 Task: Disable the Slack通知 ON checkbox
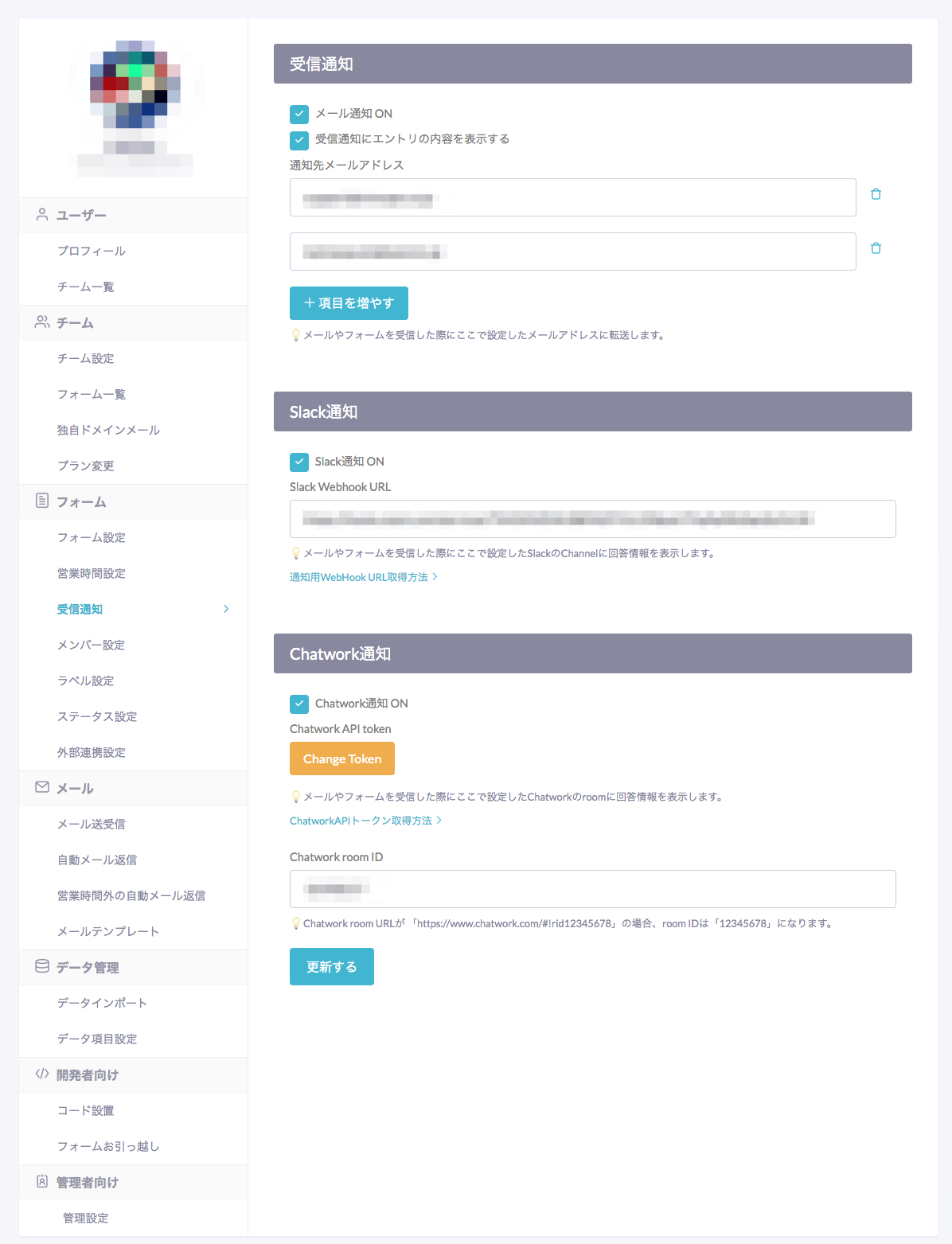click(x=299, y=462)
